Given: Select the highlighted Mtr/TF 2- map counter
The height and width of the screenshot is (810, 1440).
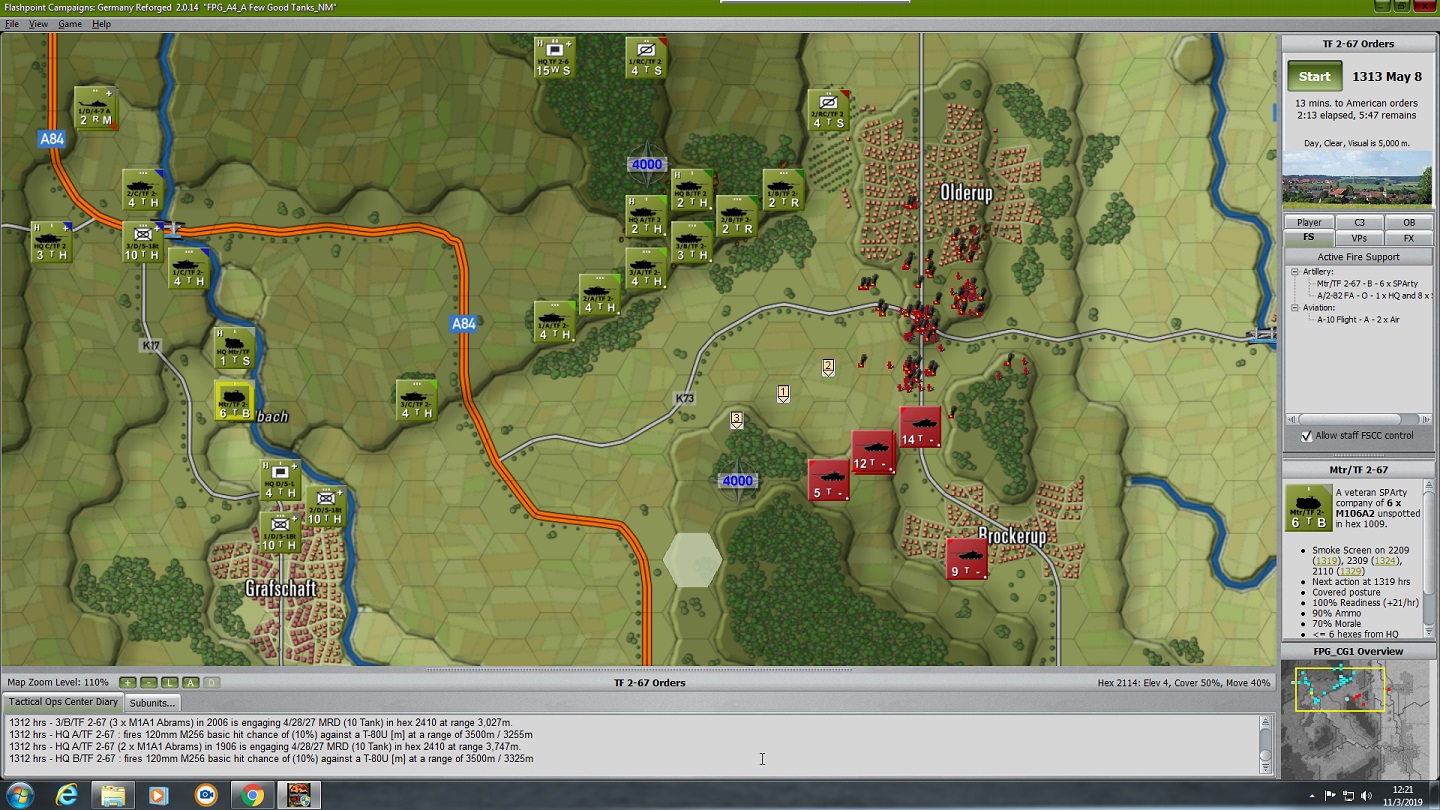Looking at the screenshot, I should tap(234, 400).
